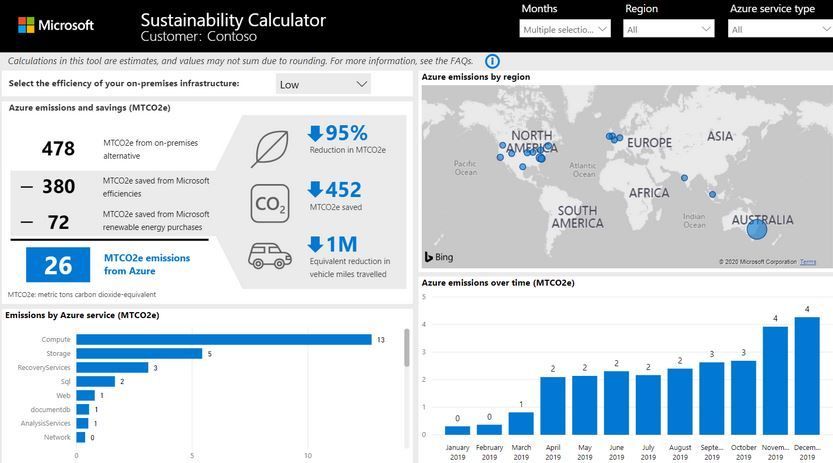The height and width of the screenshot is (463, 833).
Task: Select the Compute bar in emissions by service
Action: point(224,339)
